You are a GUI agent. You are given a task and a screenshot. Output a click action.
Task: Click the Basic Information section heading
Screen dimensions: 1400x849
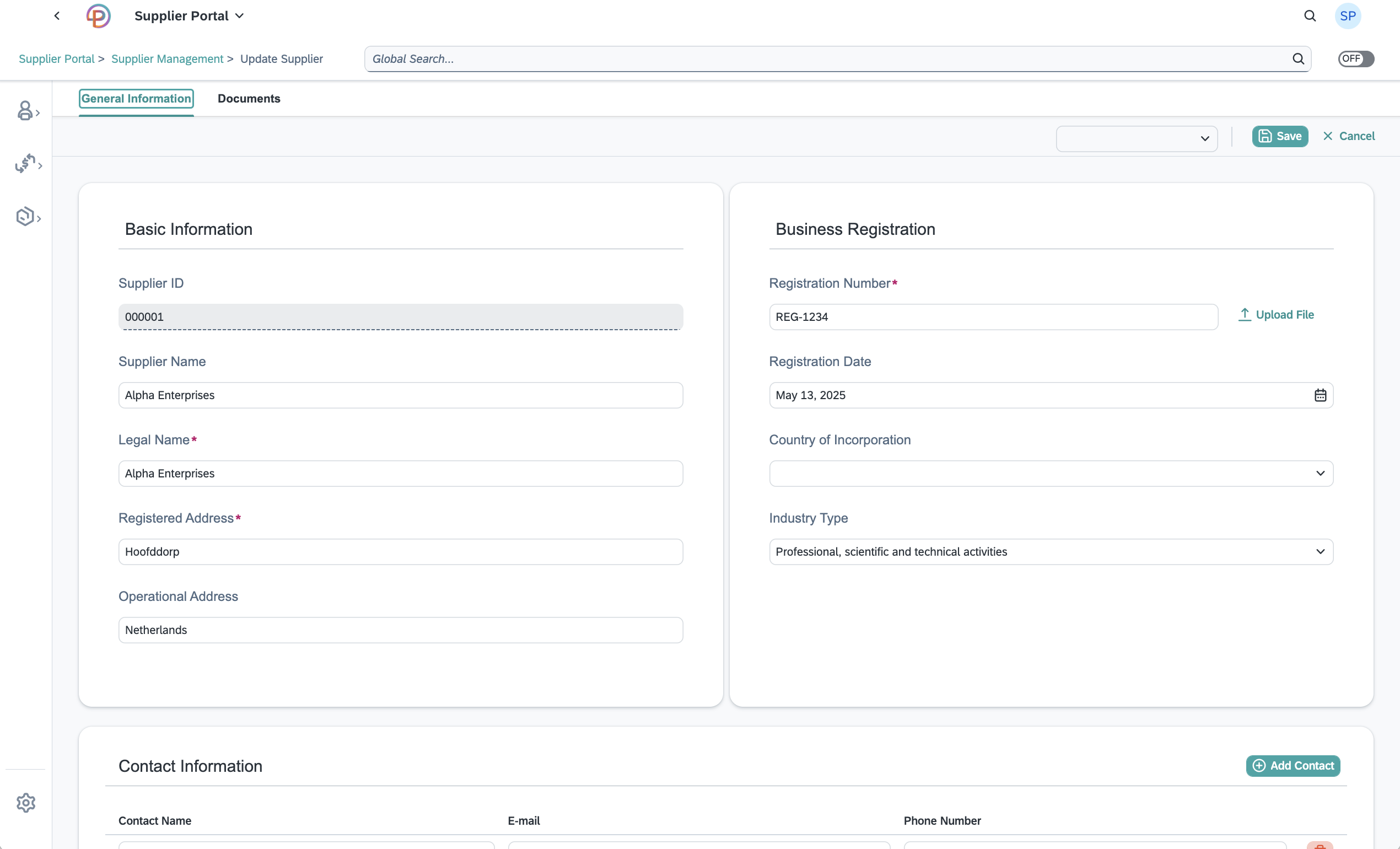pyautogui.click(x=189, y=229)
